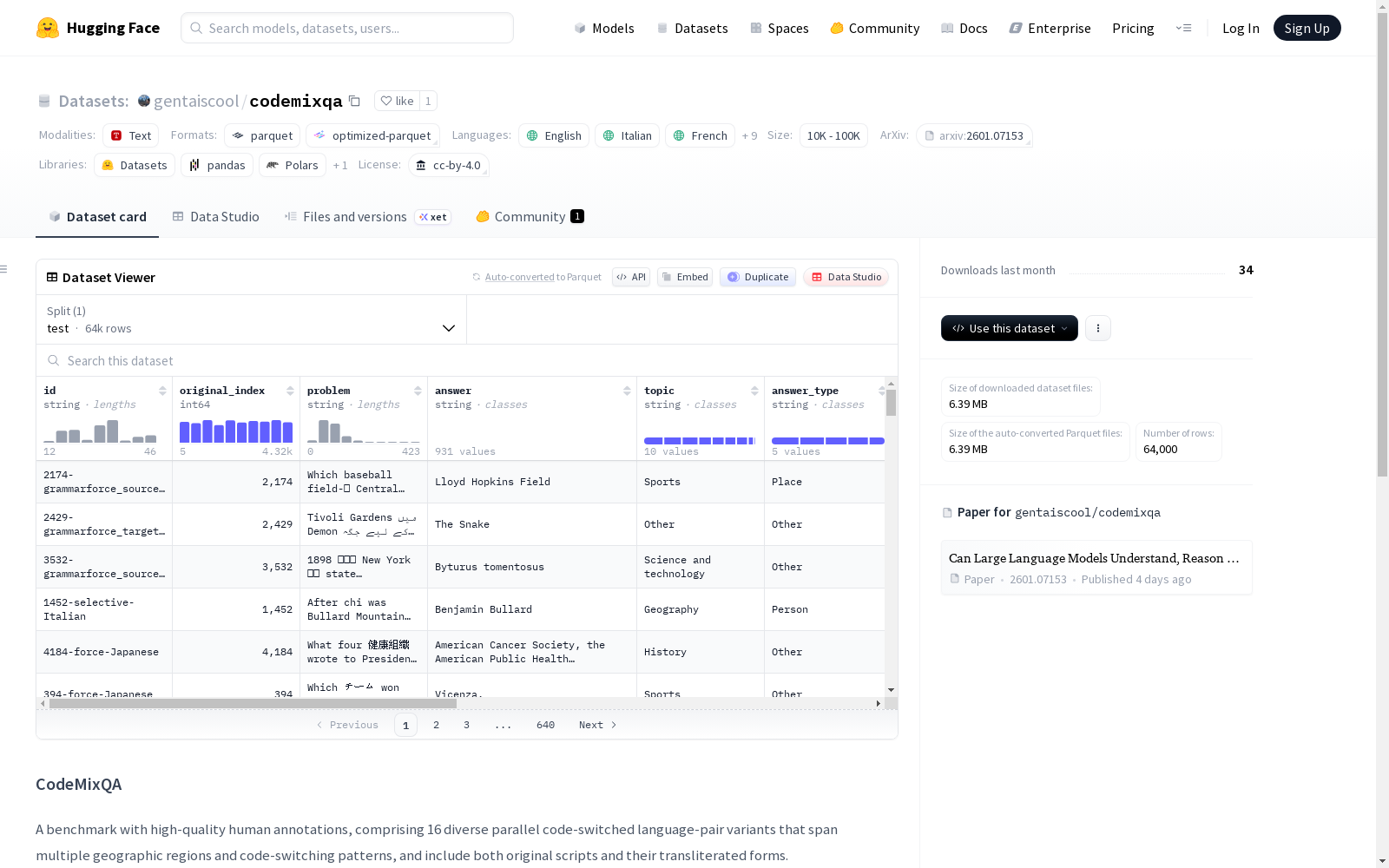This screenshot has height=868, width=1389.
Task: Filter by the French language tag
Action: coord(700,135)
